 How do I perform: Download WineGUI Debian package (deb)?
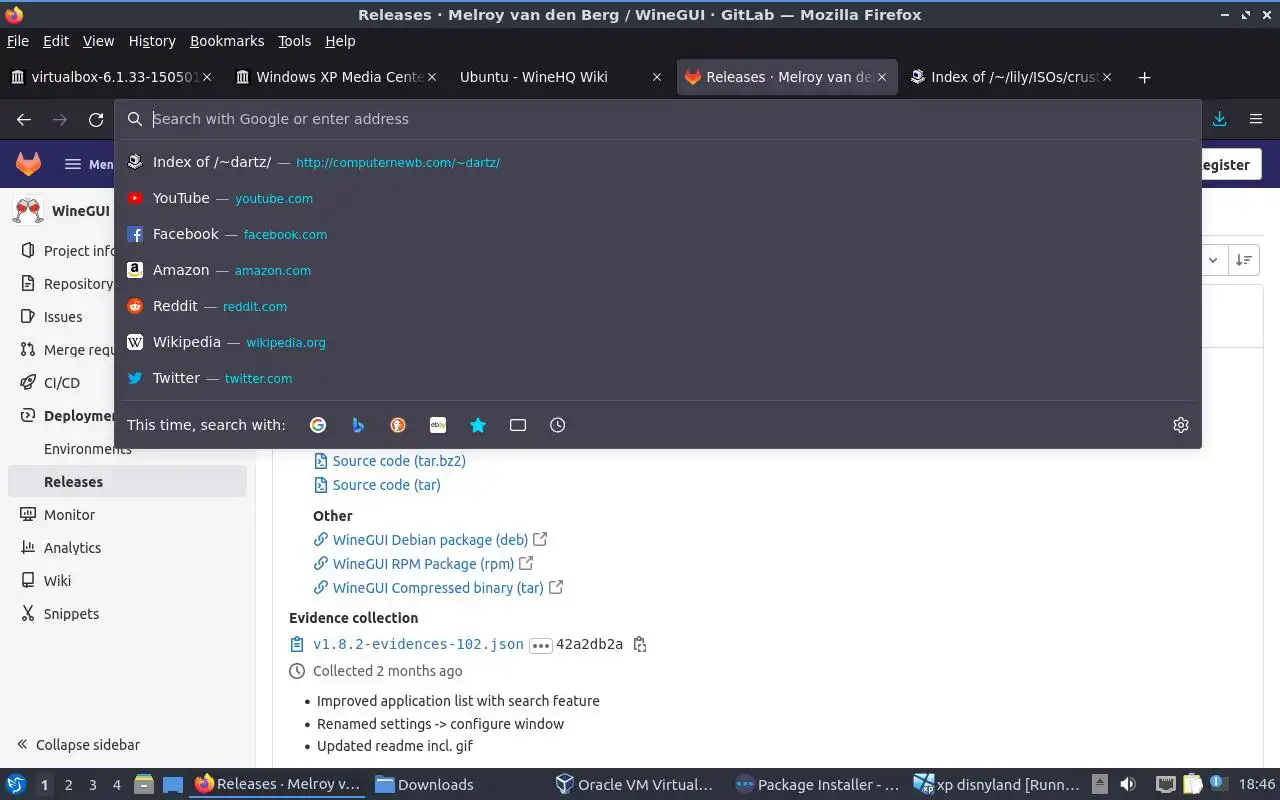(430, 540)
